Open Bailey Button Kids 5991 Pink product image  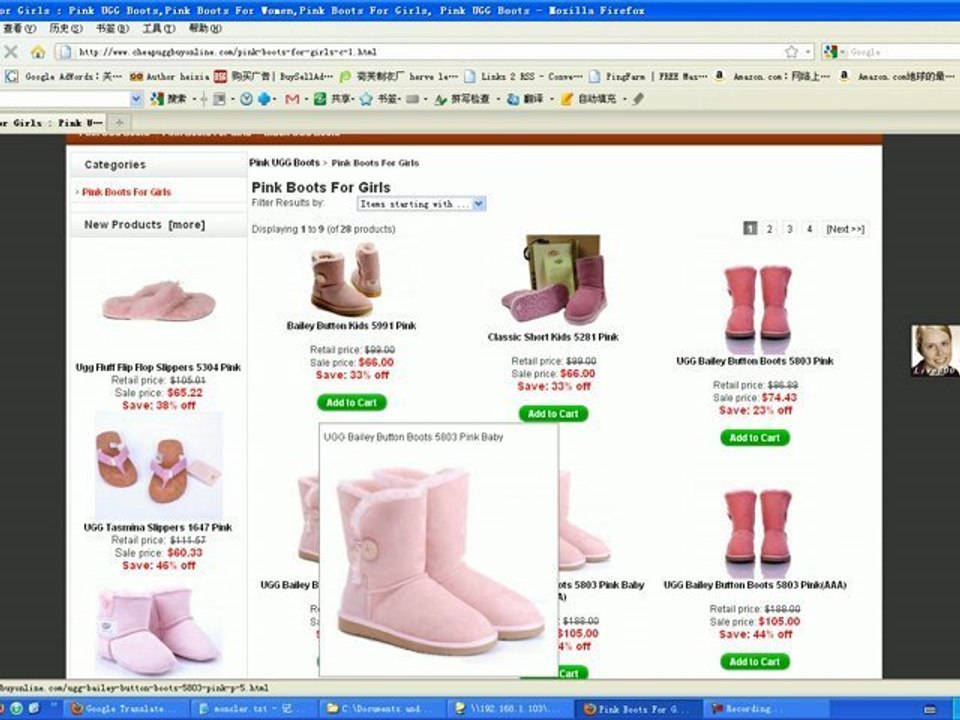346,279
